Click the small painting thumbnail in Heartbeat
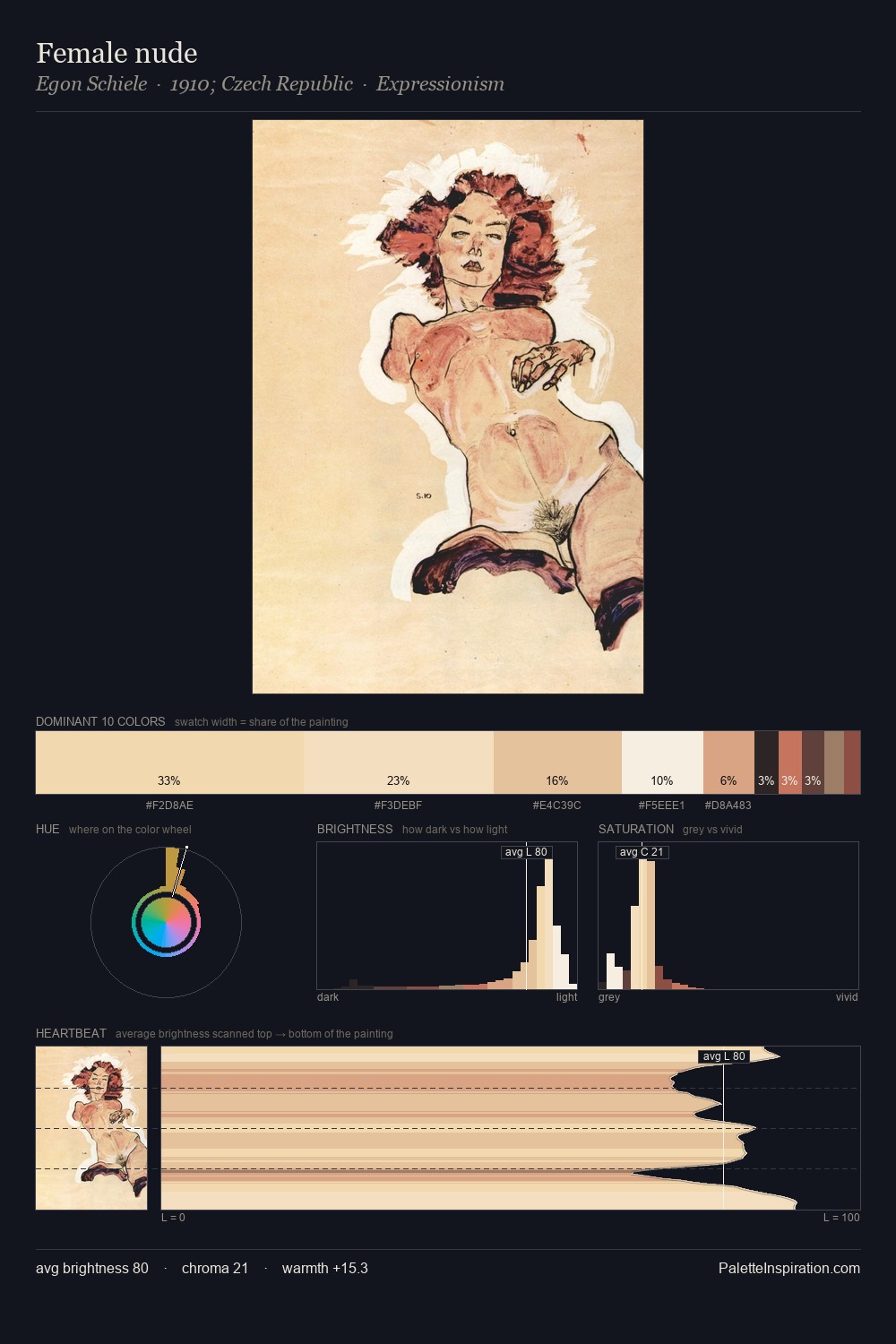This screenshot has width=896, height=1344. pyautogui.click(x=91, y=1128)
